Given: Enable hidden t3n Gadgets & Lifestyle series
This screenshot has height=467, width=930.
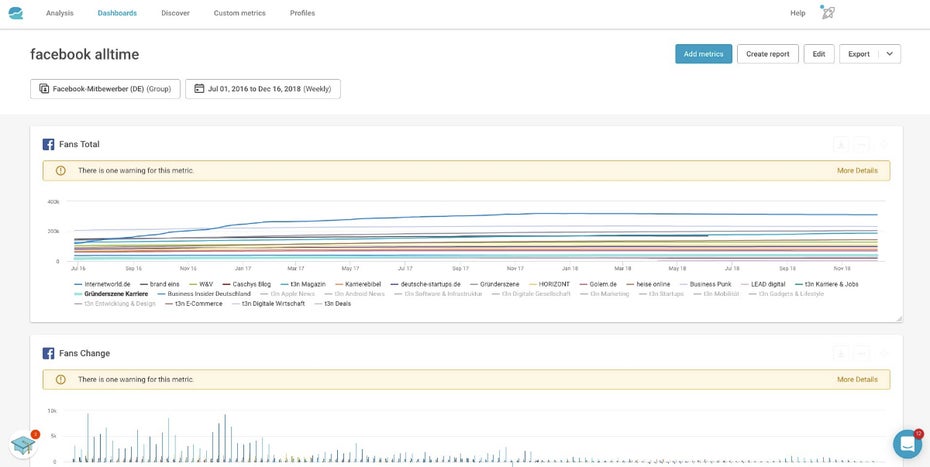Looking at the screenshot, I should pos(786,294).
